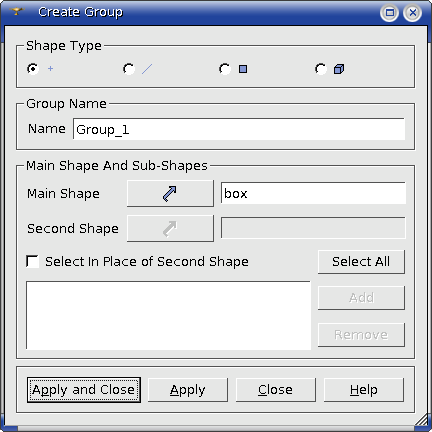The height and width of the screenshot is (432, 432).
Task: Click the Main Shape selection arrow button
Action: click(170, 194)
